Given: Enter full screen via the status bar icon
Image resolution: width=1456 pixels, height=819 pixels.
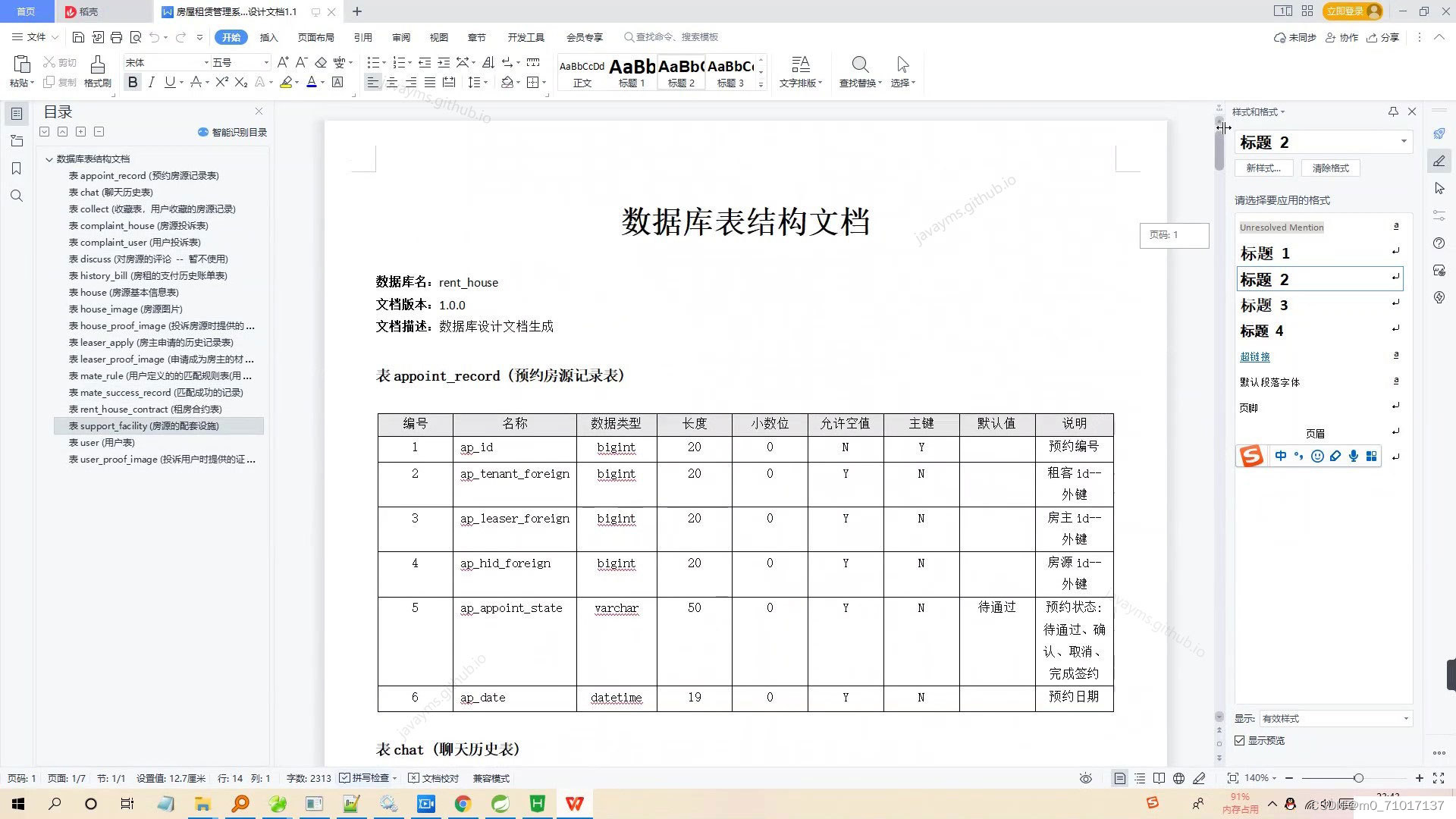Looking at the screenshot, I should click(1439, 778).
